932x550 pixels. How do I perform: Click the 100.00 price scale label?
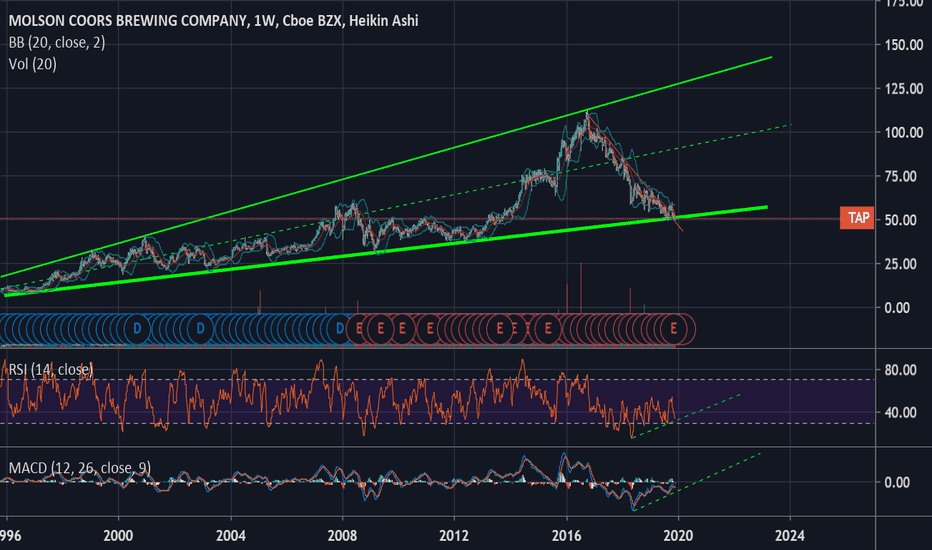[x=903, y=133]
